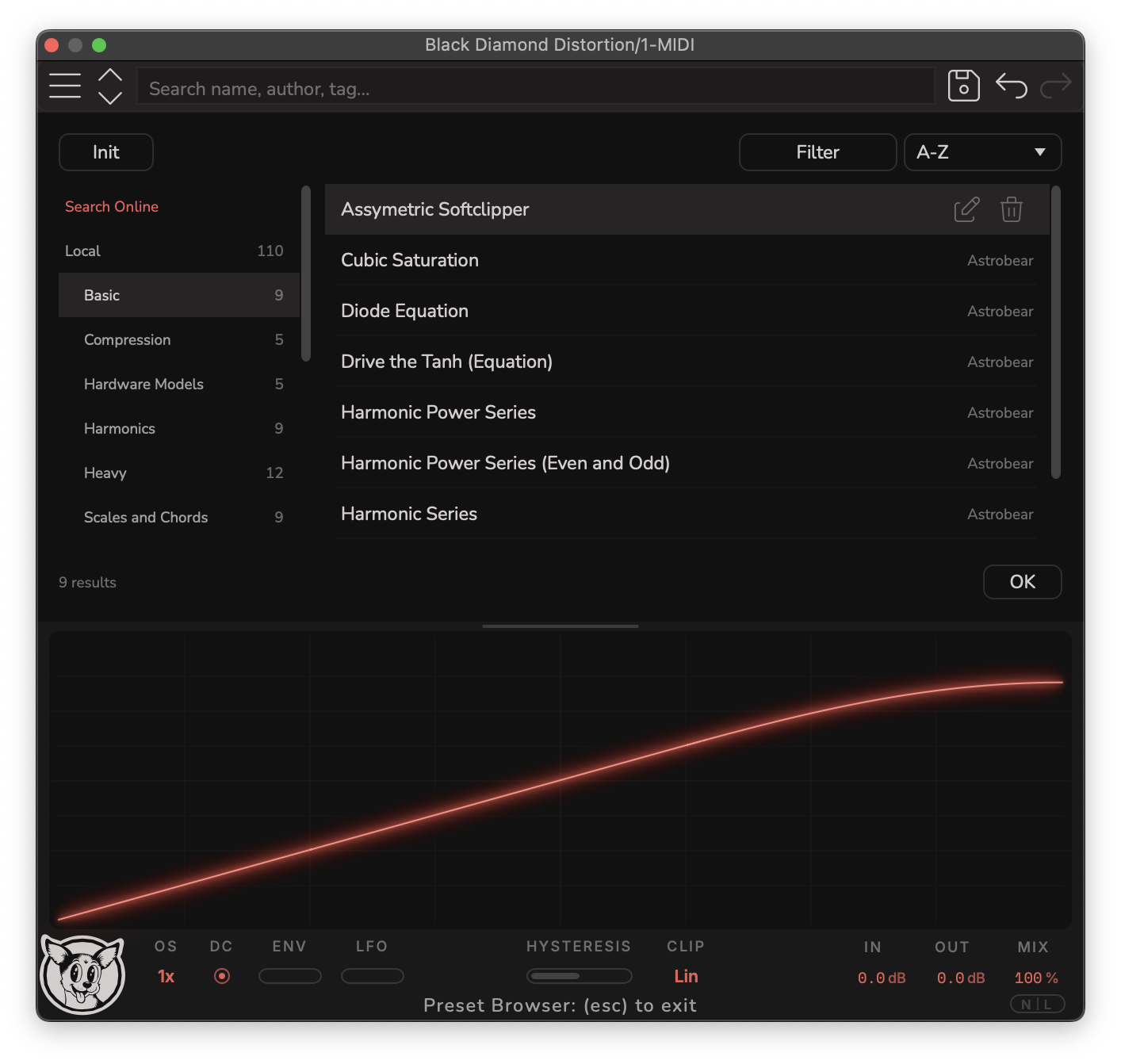The image size is (1121, 1064).
Task: Edit the Assymetric Softclipper preset
Action: [966, 209]
